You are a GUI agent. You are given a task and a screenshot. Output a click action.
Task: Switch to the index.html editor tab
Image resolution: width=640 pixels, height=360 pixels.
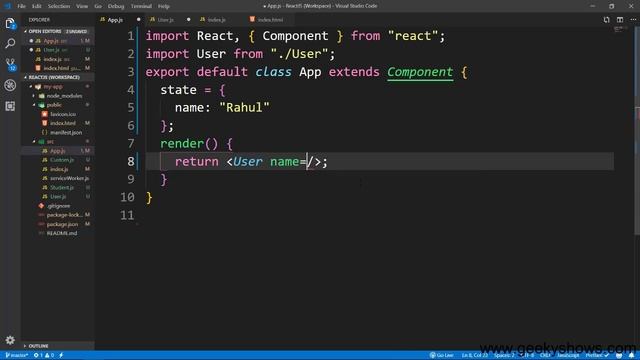pos(270,20)
